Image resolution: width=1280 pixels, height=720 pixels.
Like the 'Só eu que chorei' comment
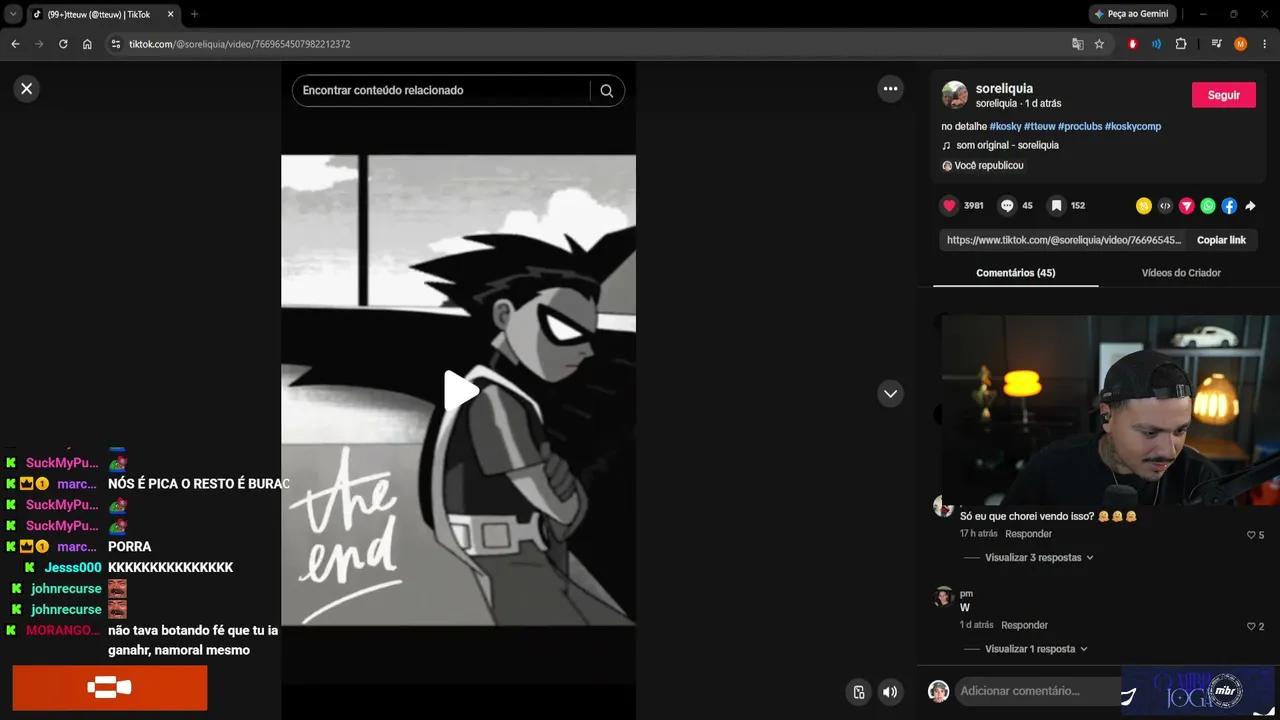click(1251, 535)
